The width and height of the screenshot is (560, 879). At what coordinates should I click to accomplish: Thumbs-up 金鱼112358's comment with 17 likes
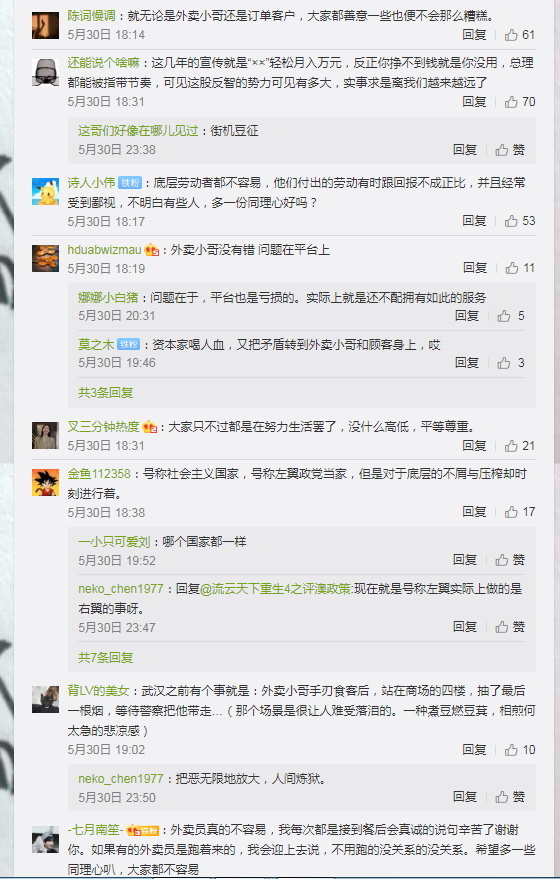519,512
